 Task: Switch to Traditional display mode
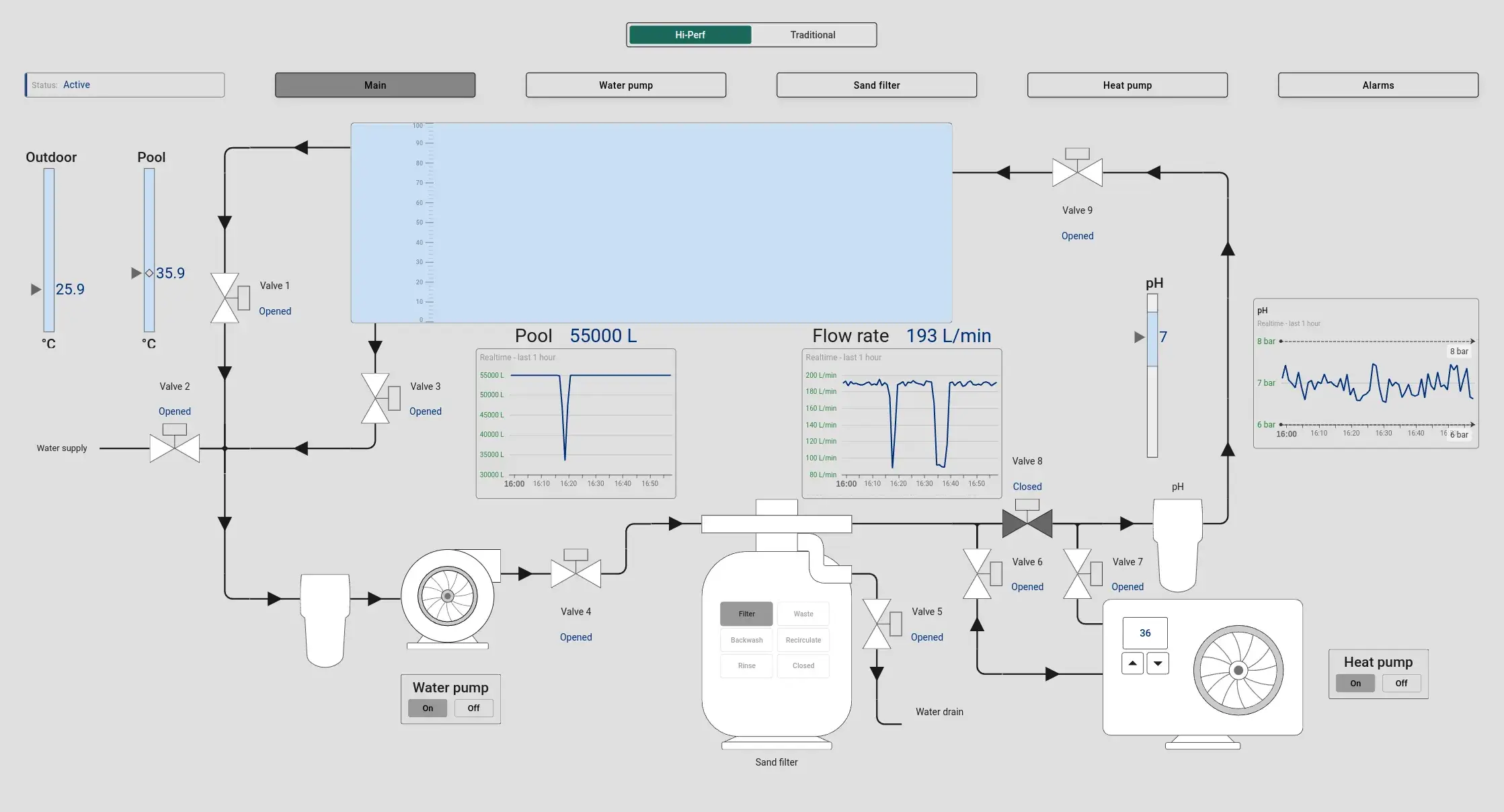(x=812, y=35)
